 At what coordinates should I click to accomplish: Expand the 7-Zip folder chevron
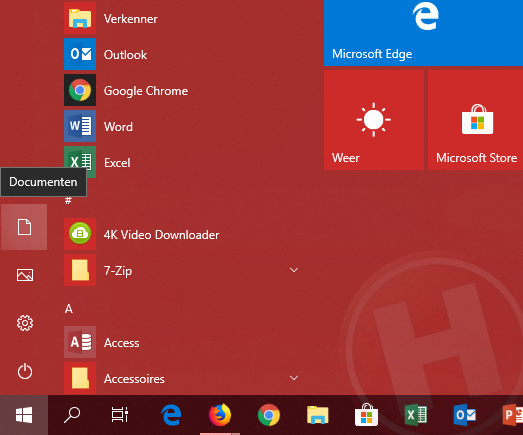point(294,270)
